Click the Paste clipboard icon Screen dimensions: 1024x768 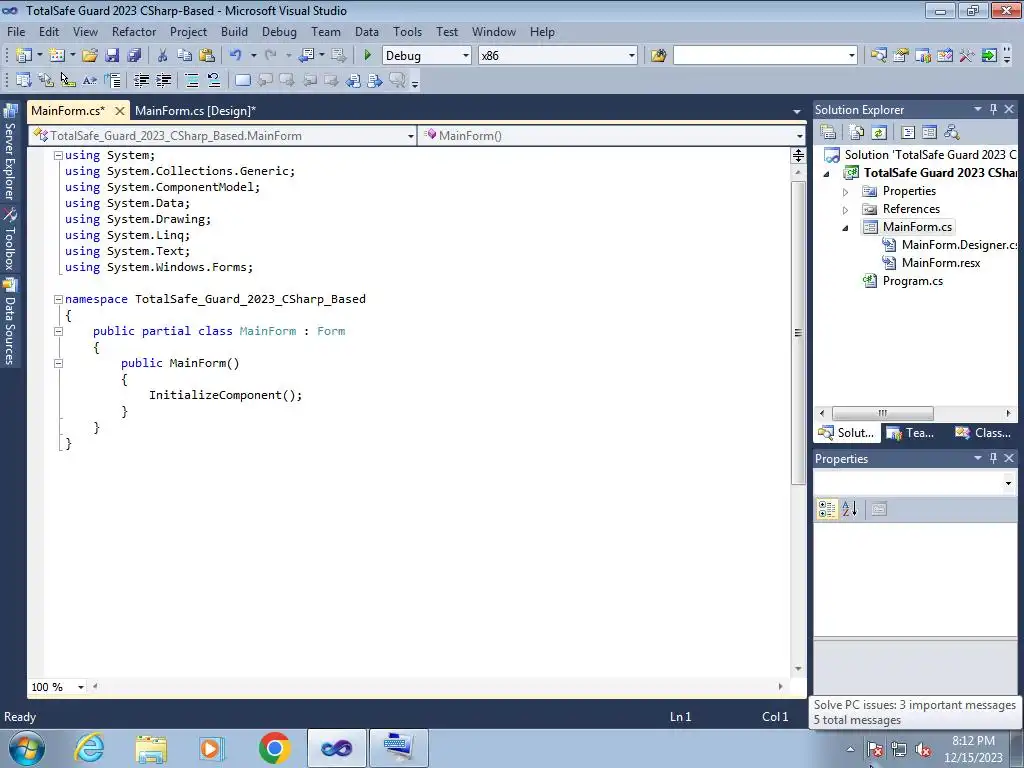207,56
